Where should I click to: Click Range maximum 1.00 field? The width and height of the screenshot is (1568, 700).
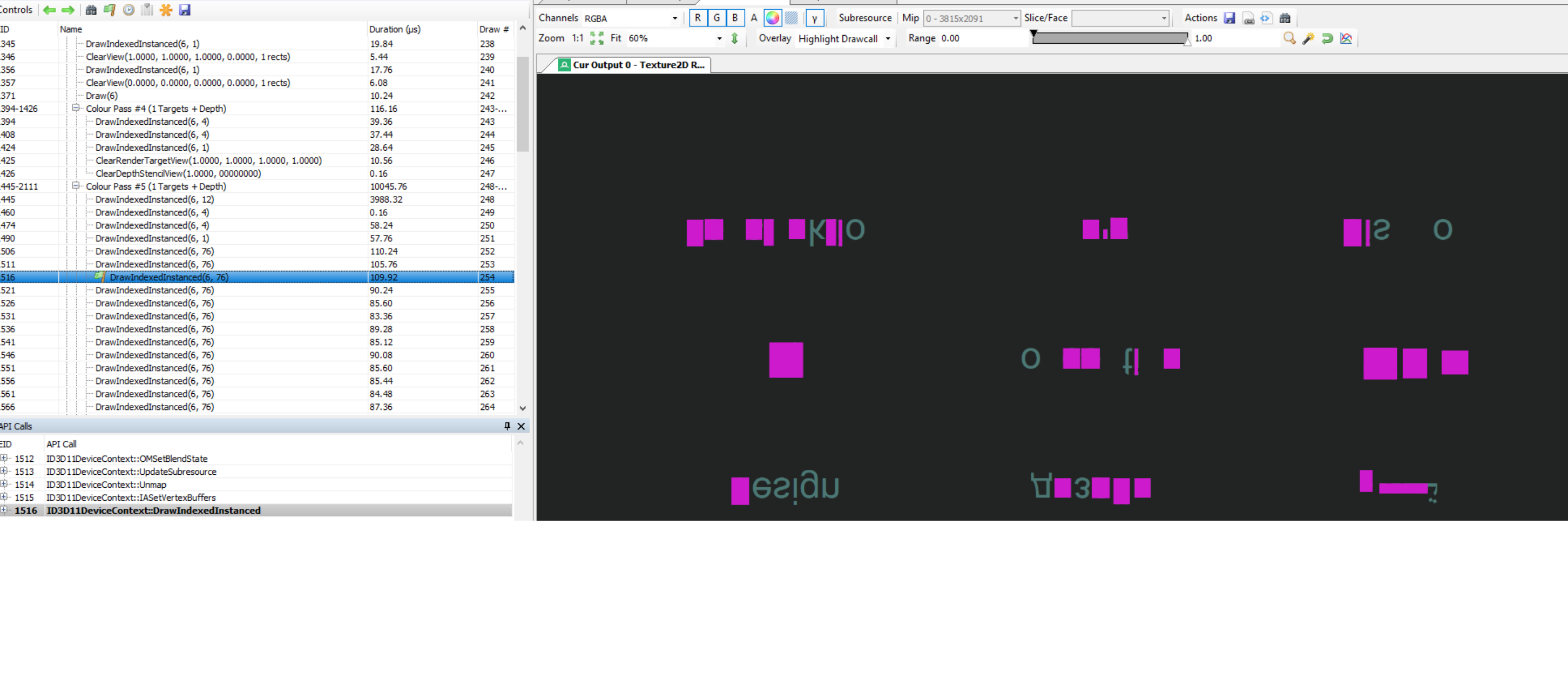click(x=1235, y=38)
